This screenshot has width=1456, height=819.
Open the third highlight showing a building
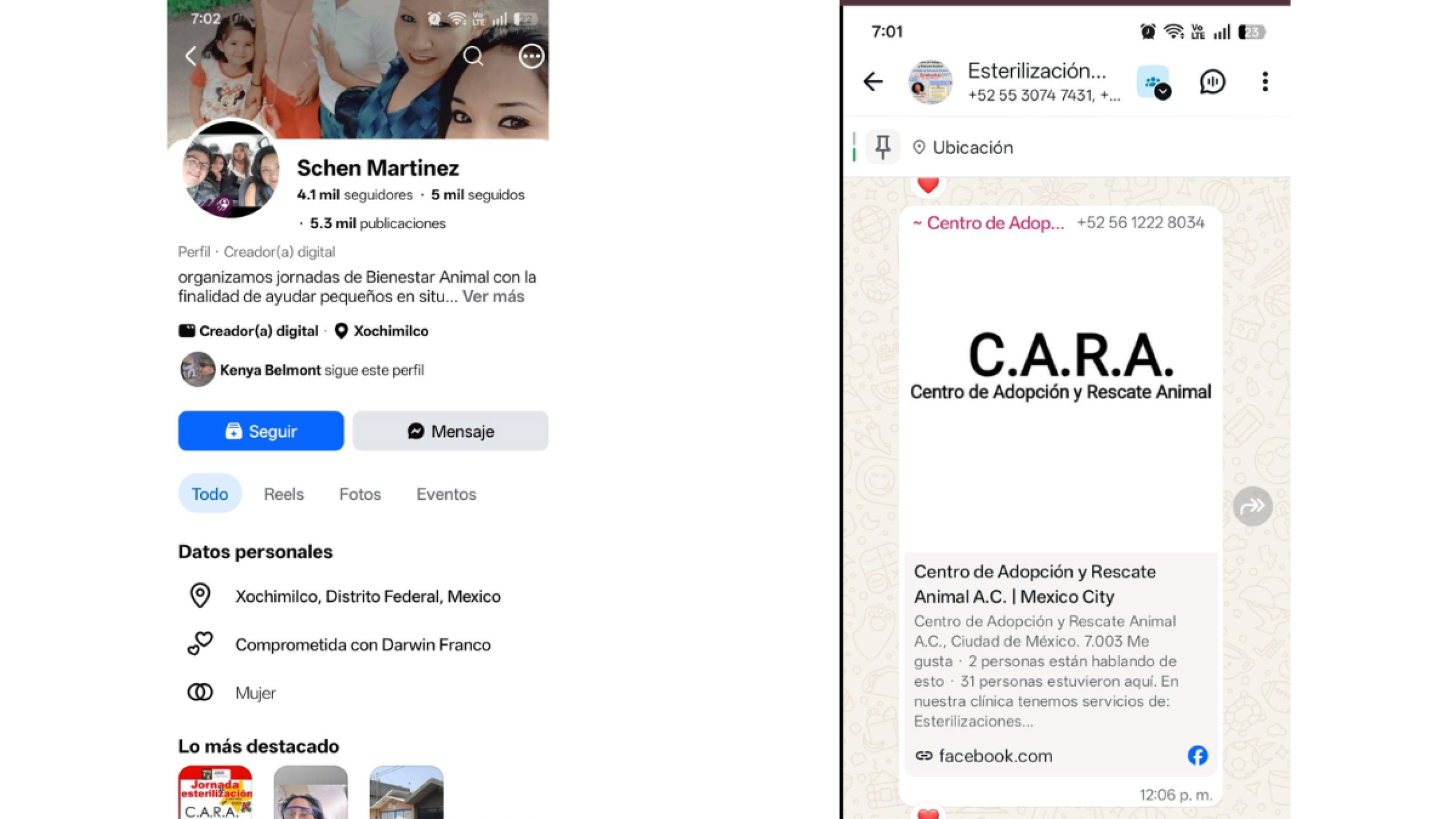(406, 792)
